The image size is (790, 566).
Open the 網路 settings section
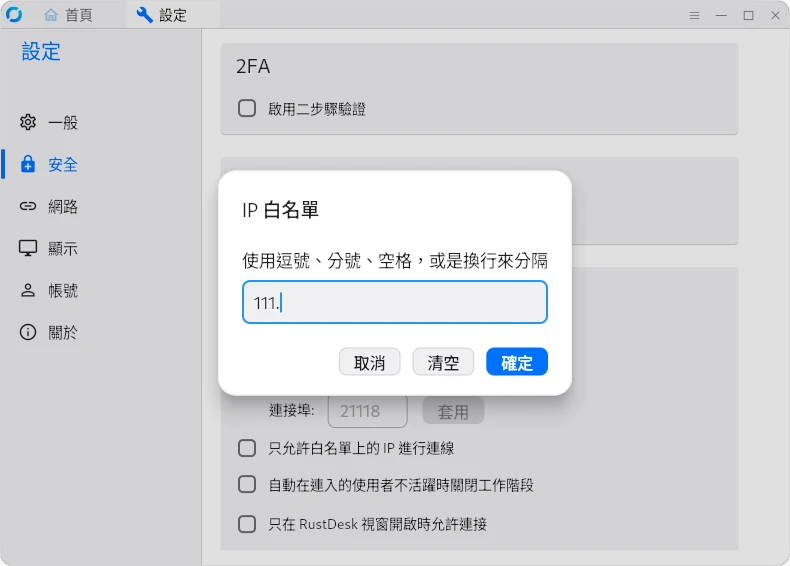click(63, 207)
